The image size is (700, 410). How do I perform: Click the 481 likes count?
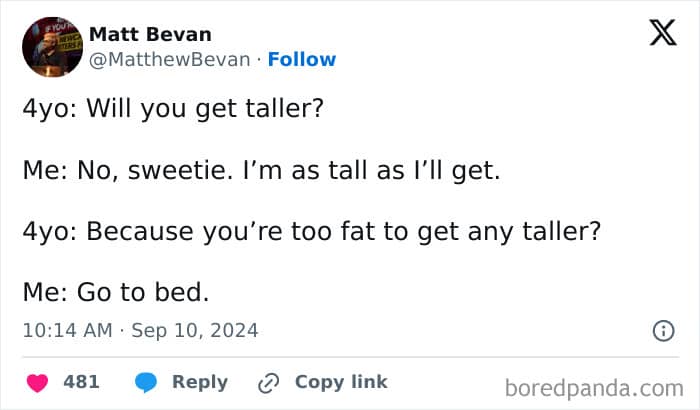pyautogui.click(x=80, y=382)
